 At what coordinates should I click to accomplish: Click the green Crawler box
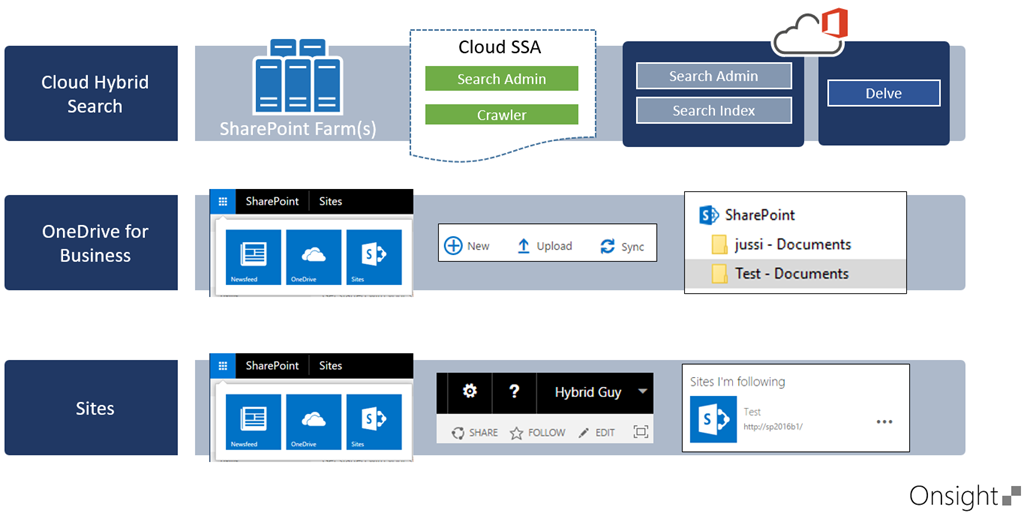pyautogui.click(x=502, y=114)
